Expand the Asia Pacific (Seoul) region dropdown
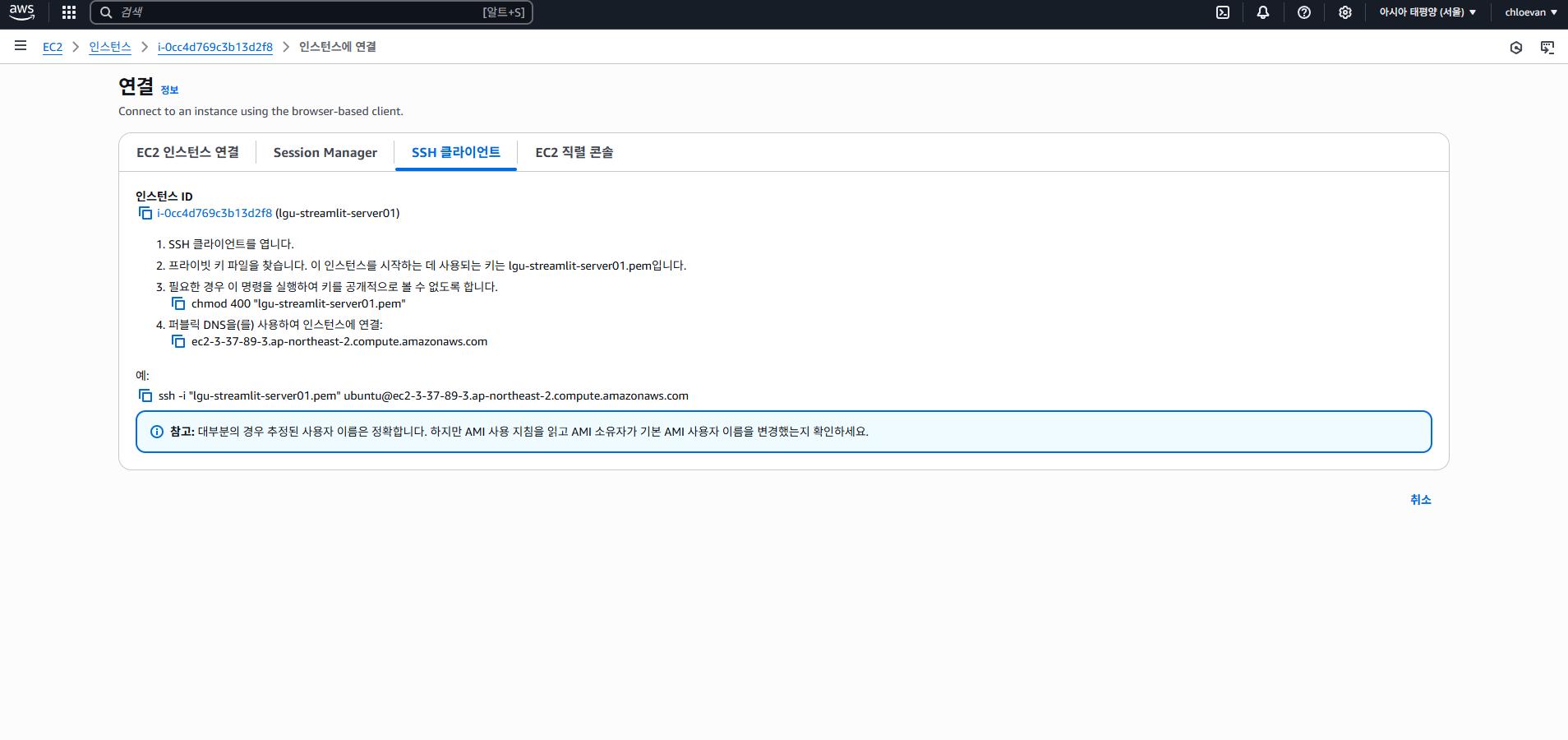Image resolution: width=1568 pixels, height=740 pixels. click(1427, 12)
